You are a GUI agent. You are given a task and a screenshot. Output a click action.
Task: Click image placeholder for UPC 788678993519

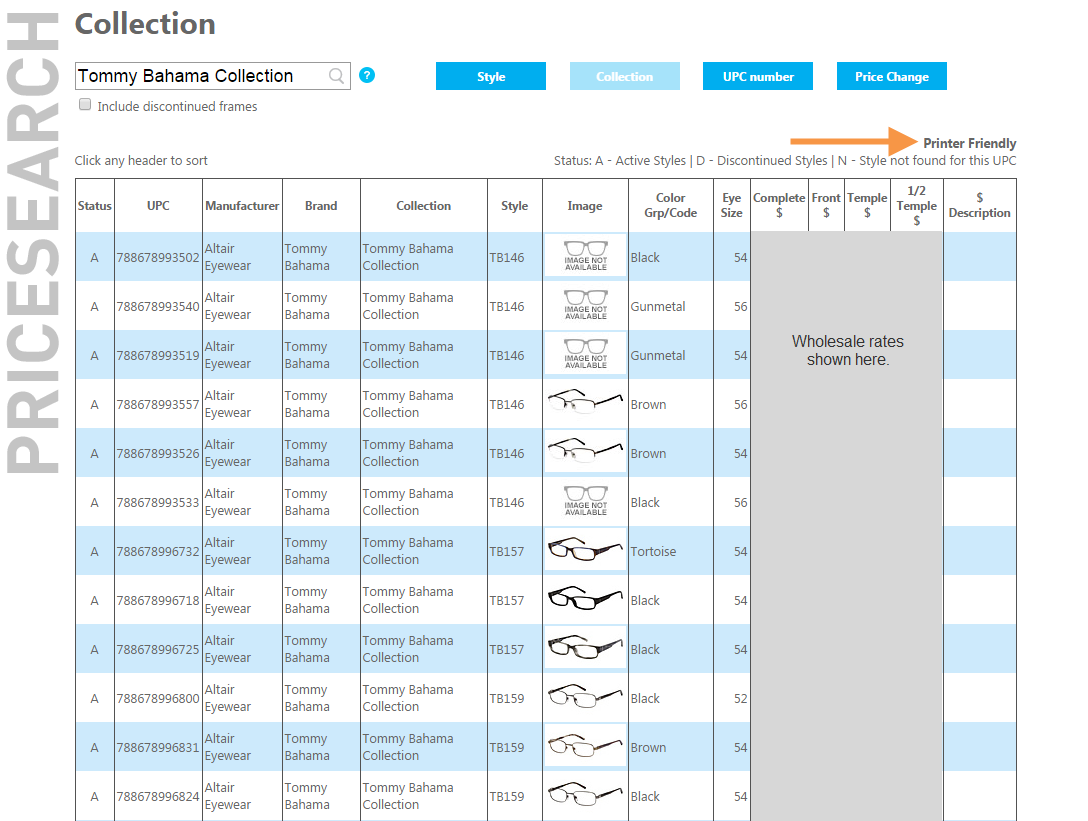pyautogui.click(x=586, y=355)
